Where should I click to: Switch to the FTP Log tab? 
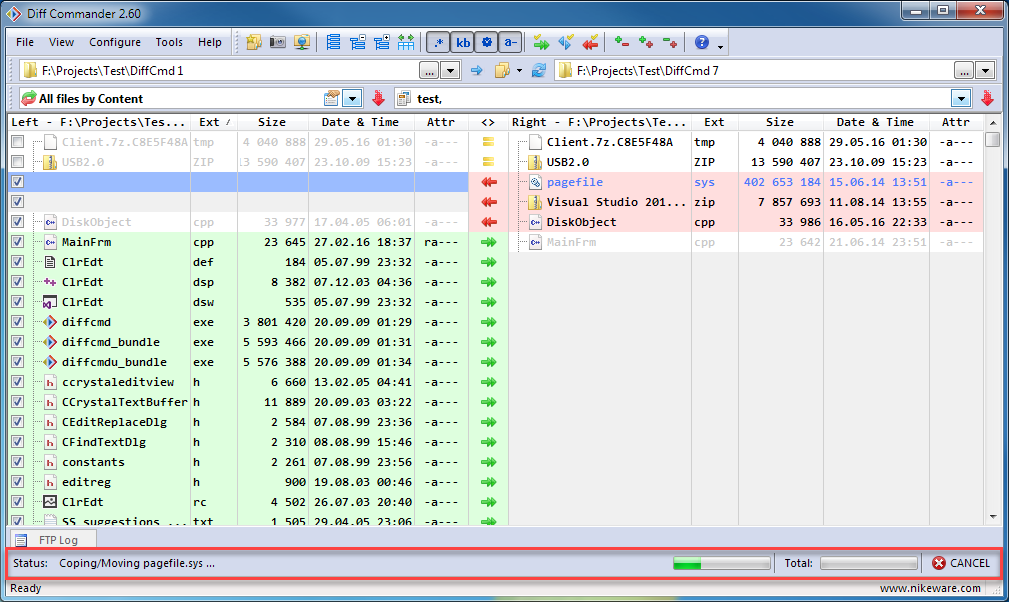tap(56, 539)
